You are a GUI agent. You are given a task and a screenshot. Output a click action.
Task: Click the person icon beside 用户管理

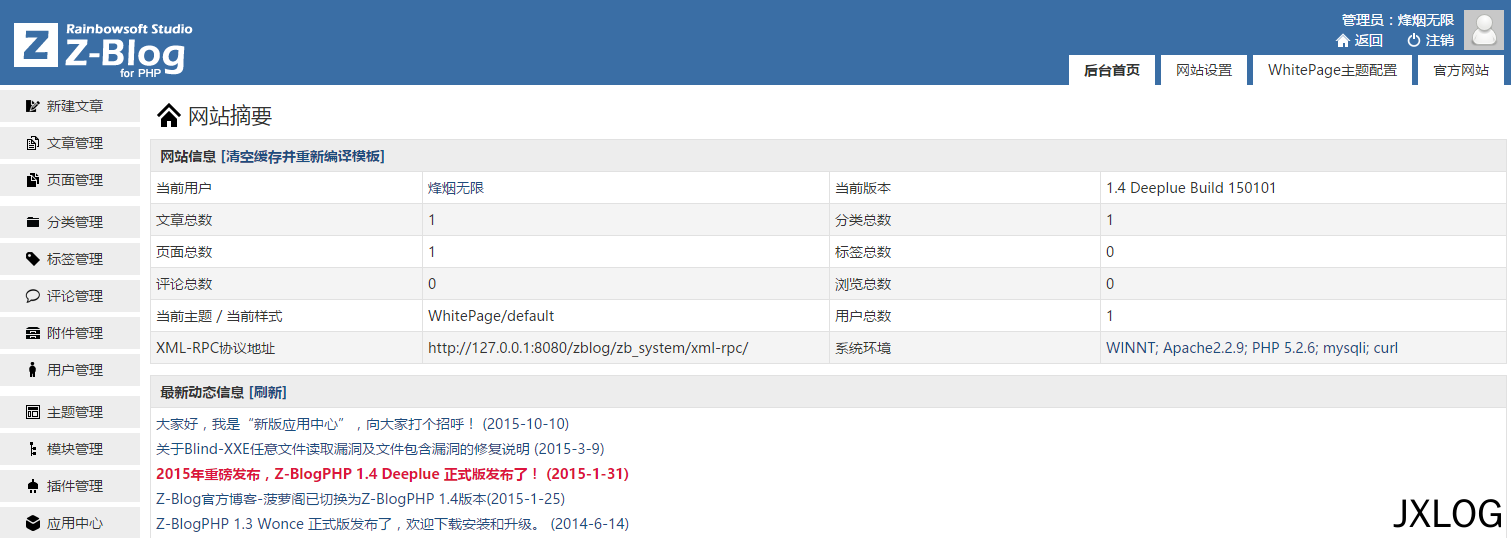pyautogui.click(x=33, y=370)
